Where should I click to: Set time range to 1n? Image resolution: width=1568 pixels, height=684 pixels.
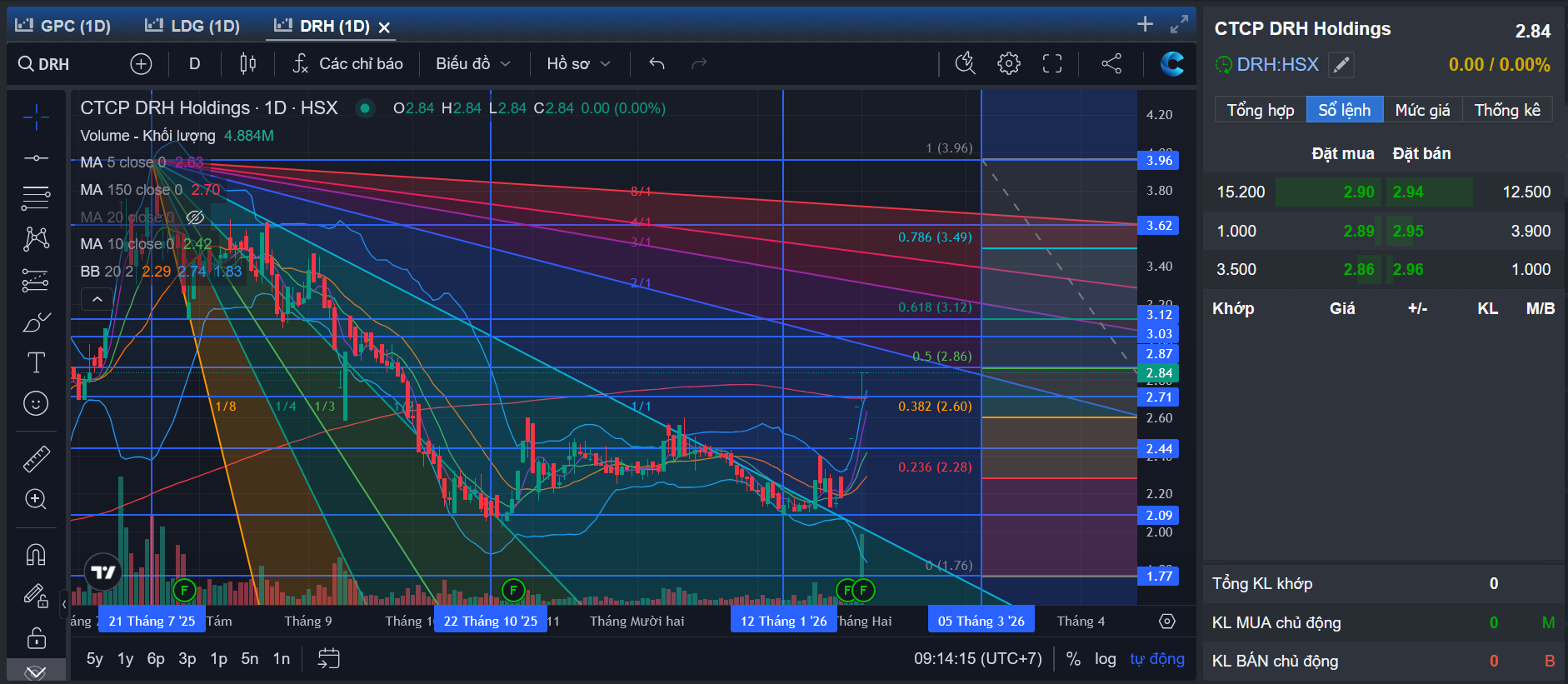click(282, 659)
